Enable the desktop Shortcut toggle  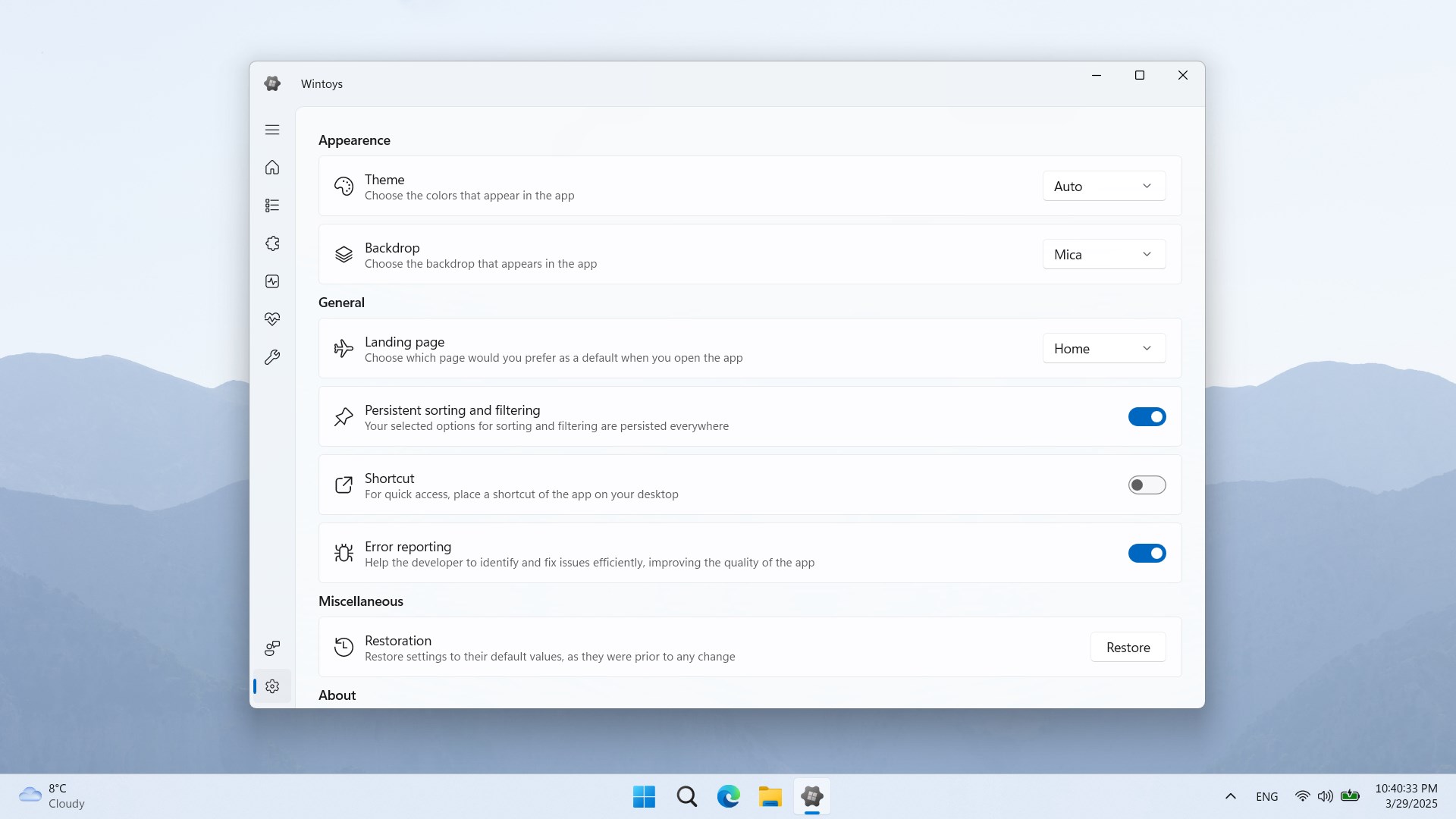click(x=1147, y=485)
